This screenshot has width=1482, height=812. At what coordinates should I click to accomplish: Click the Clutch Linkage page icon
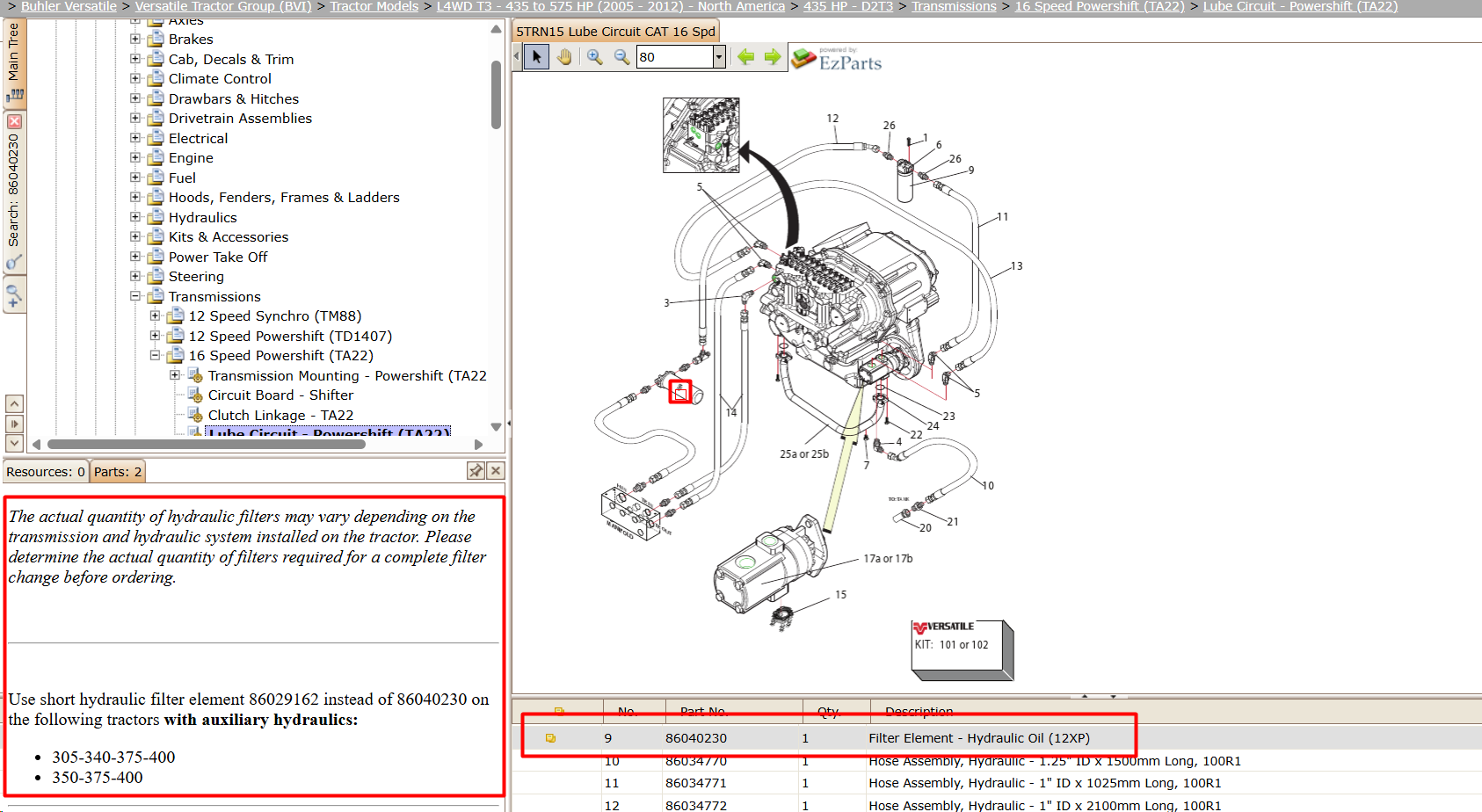[x=195, y=415]
